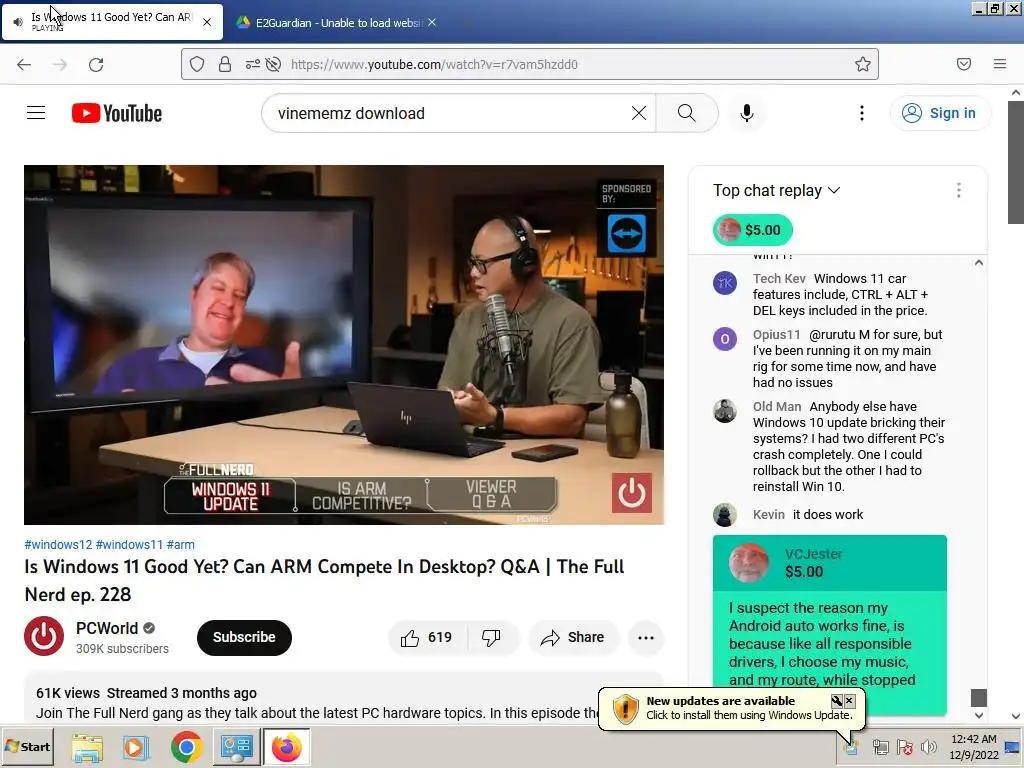Viewport: 1024px width, 768px height.
Task: Subscribe to the PCWorld channel
Action: pos(244,637)
